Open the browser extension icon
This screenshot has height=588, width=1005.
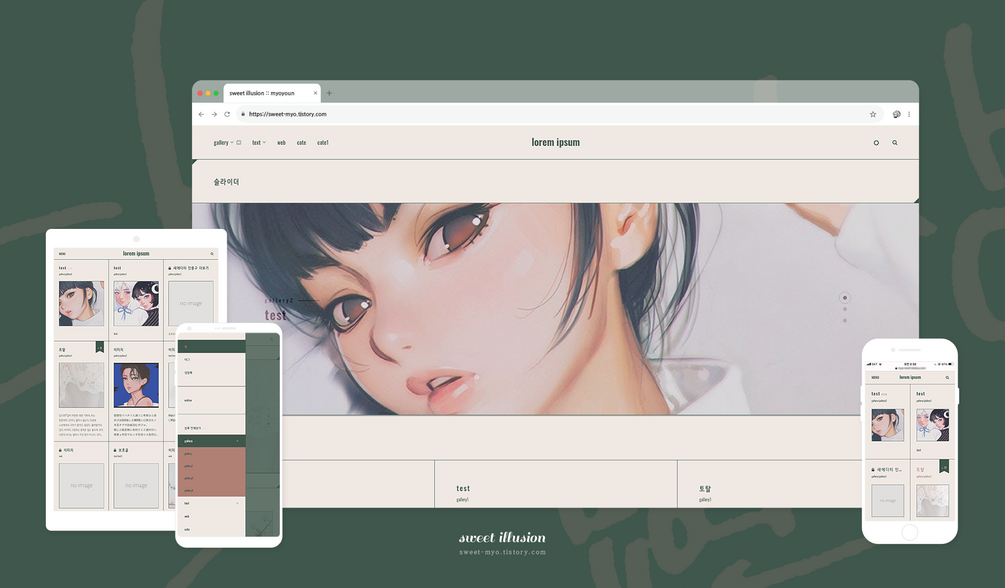(x=896, y=114)
